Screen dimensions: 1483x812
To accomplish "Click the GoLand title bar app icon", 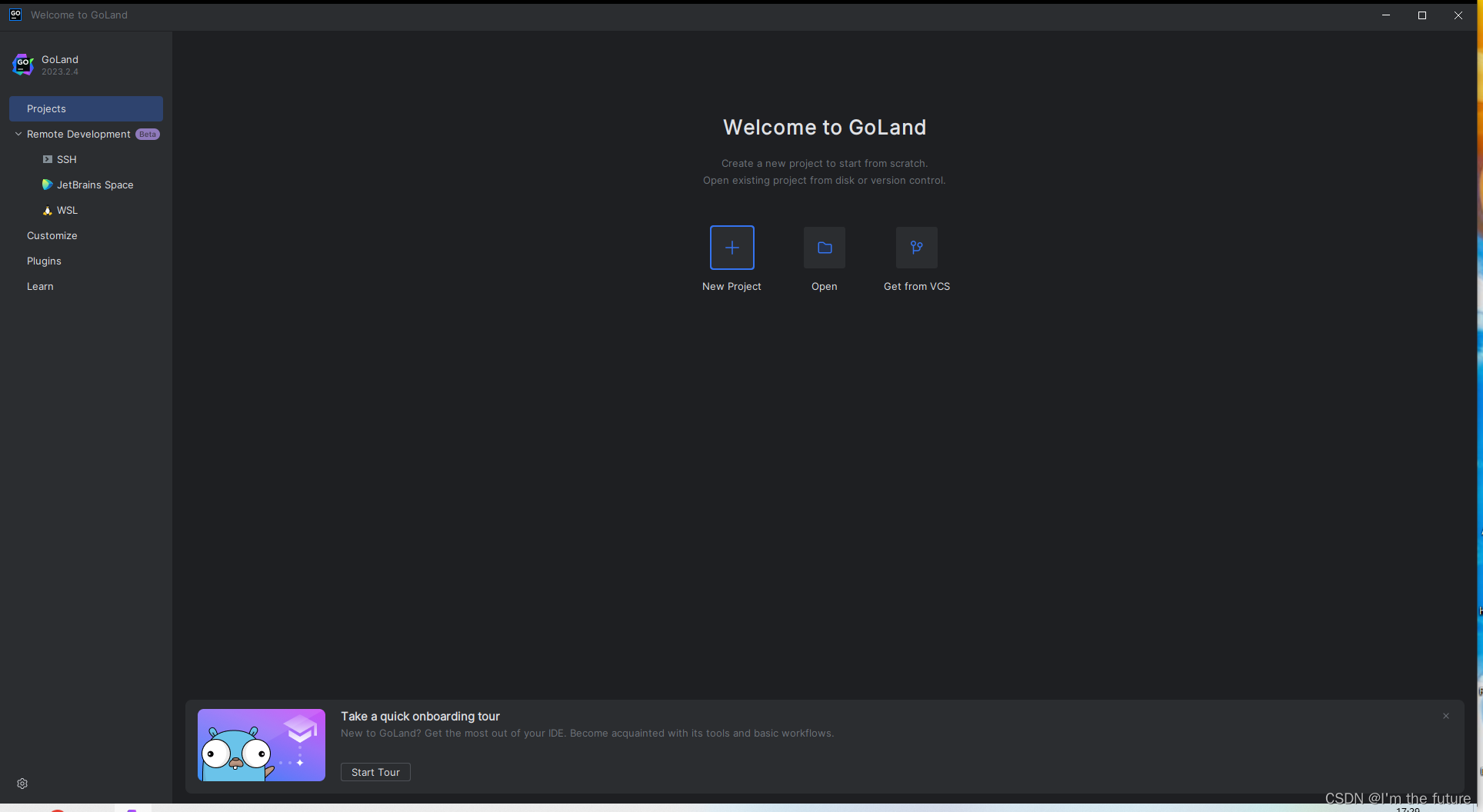I will pyautogui.click(x=15, y=15).
